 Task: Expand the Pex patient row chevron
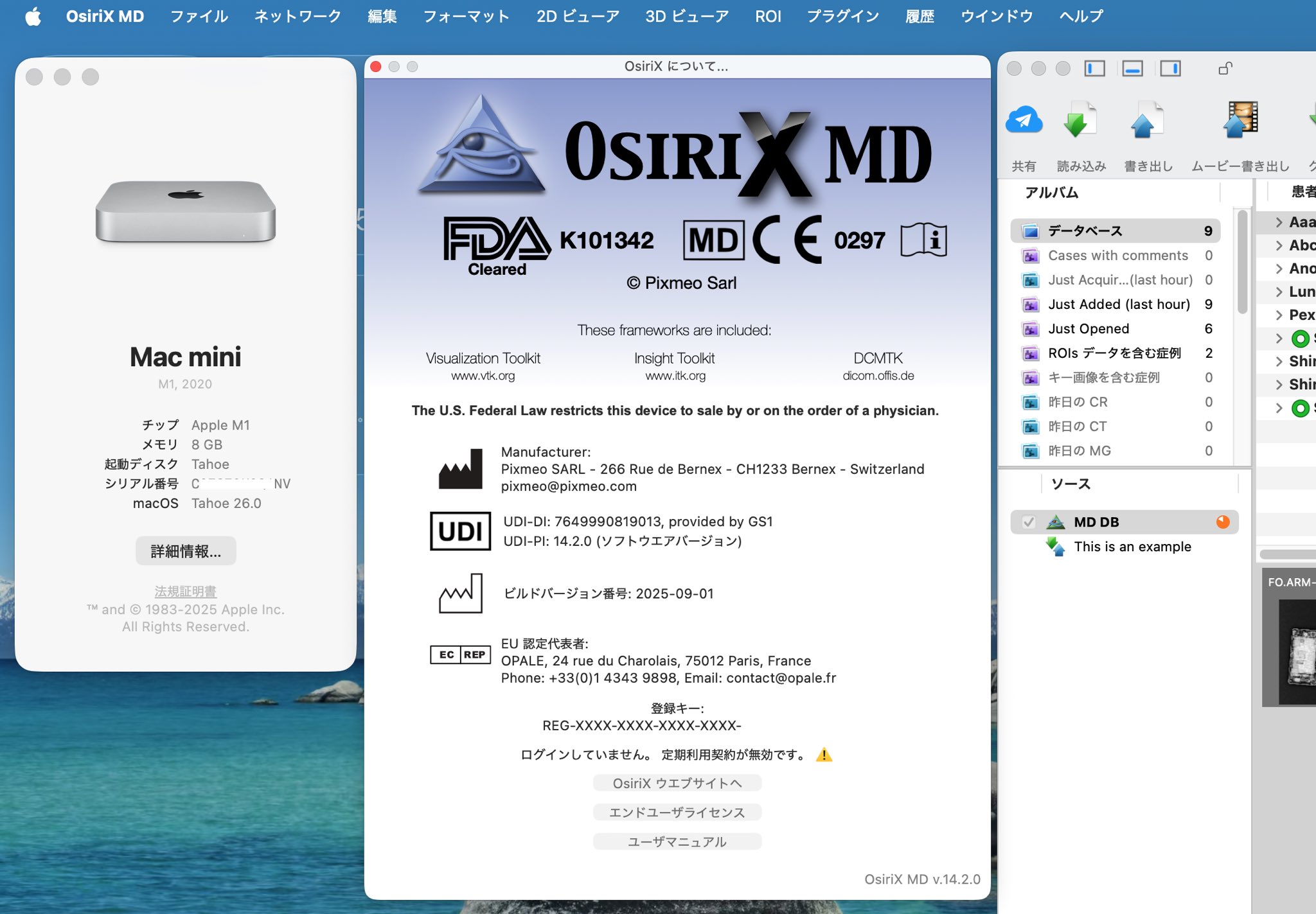tap(1279, 315)
